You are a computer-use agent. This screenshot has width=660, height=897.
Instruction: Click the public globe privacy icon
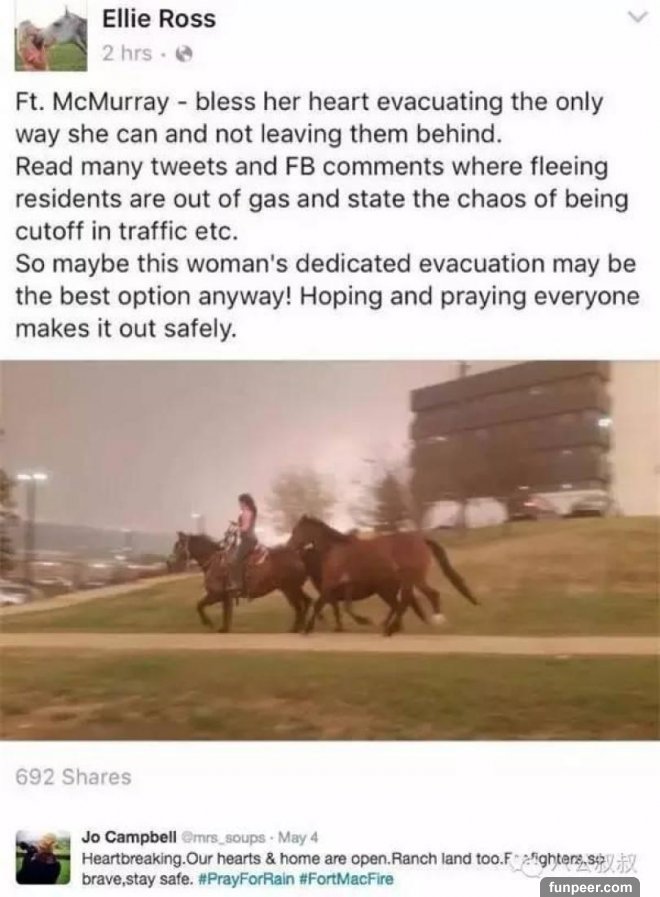[x=183, y=54]
